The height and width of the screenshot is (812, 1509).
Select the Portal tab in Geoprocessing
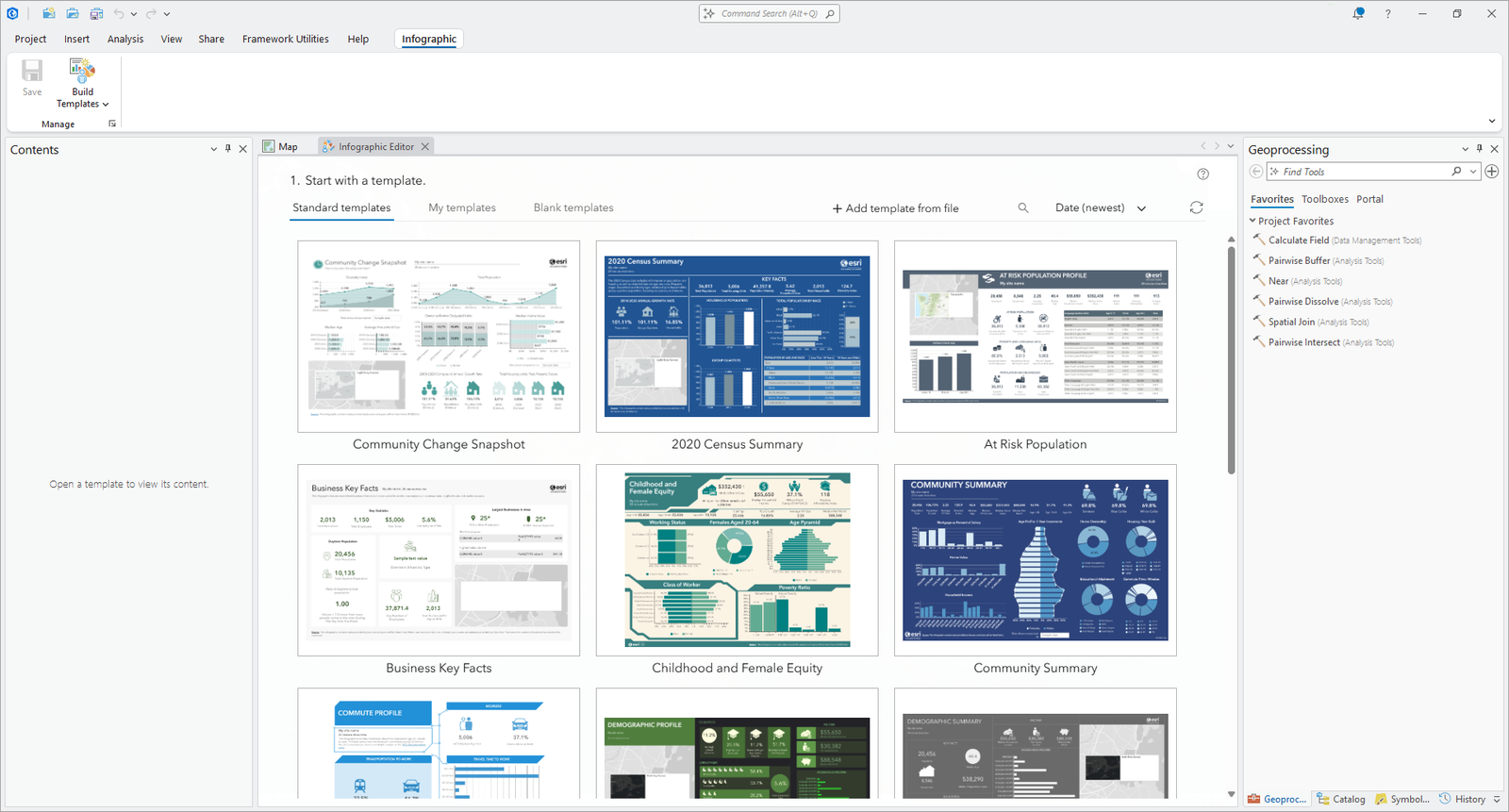(1369, 199)
